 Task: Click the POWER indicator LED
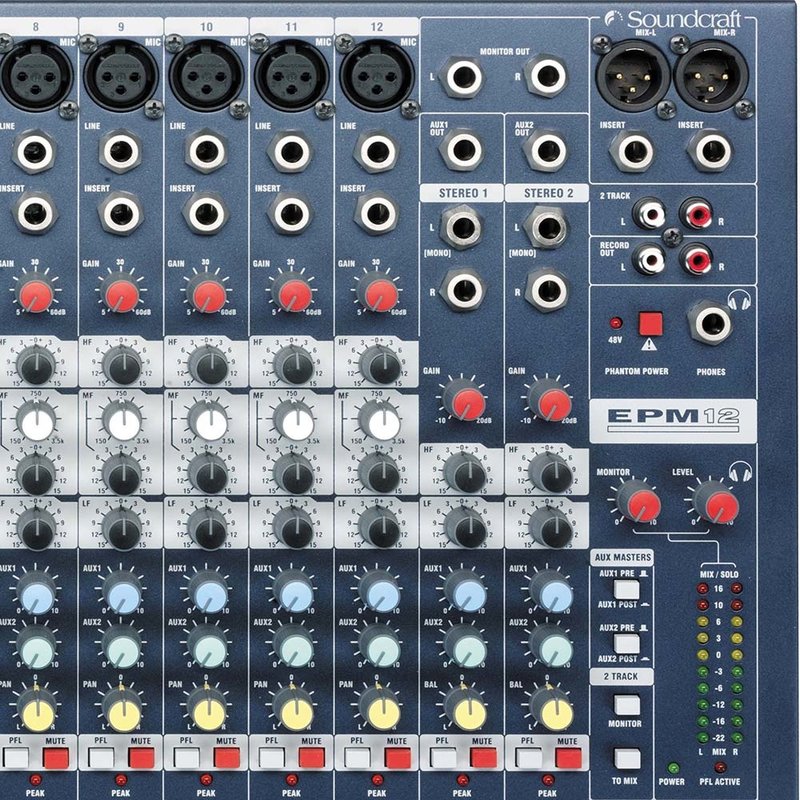tap(674, 768)
